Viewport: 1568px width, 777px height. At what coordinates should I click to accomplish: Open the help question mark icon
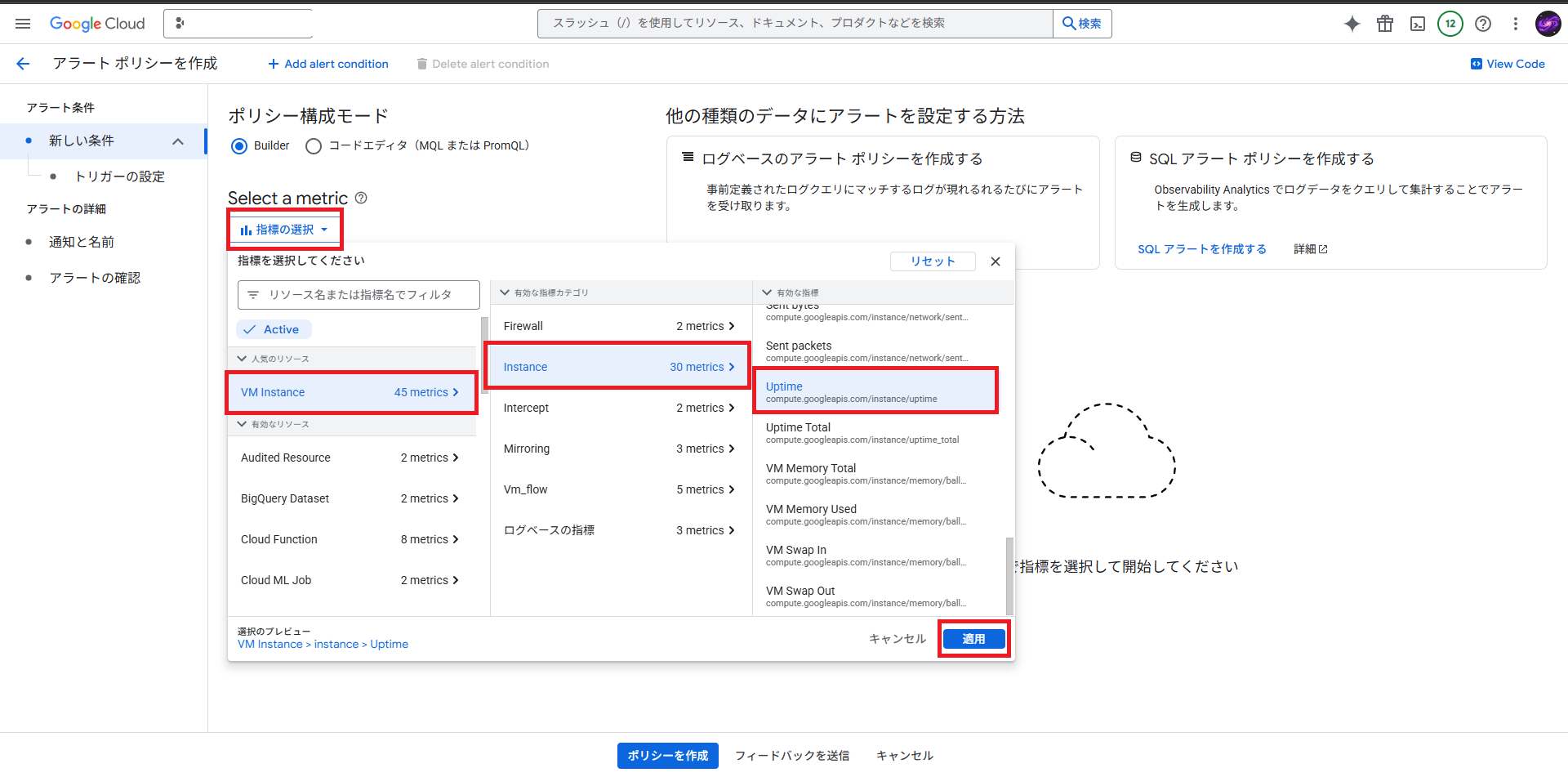pos(1483,24)
